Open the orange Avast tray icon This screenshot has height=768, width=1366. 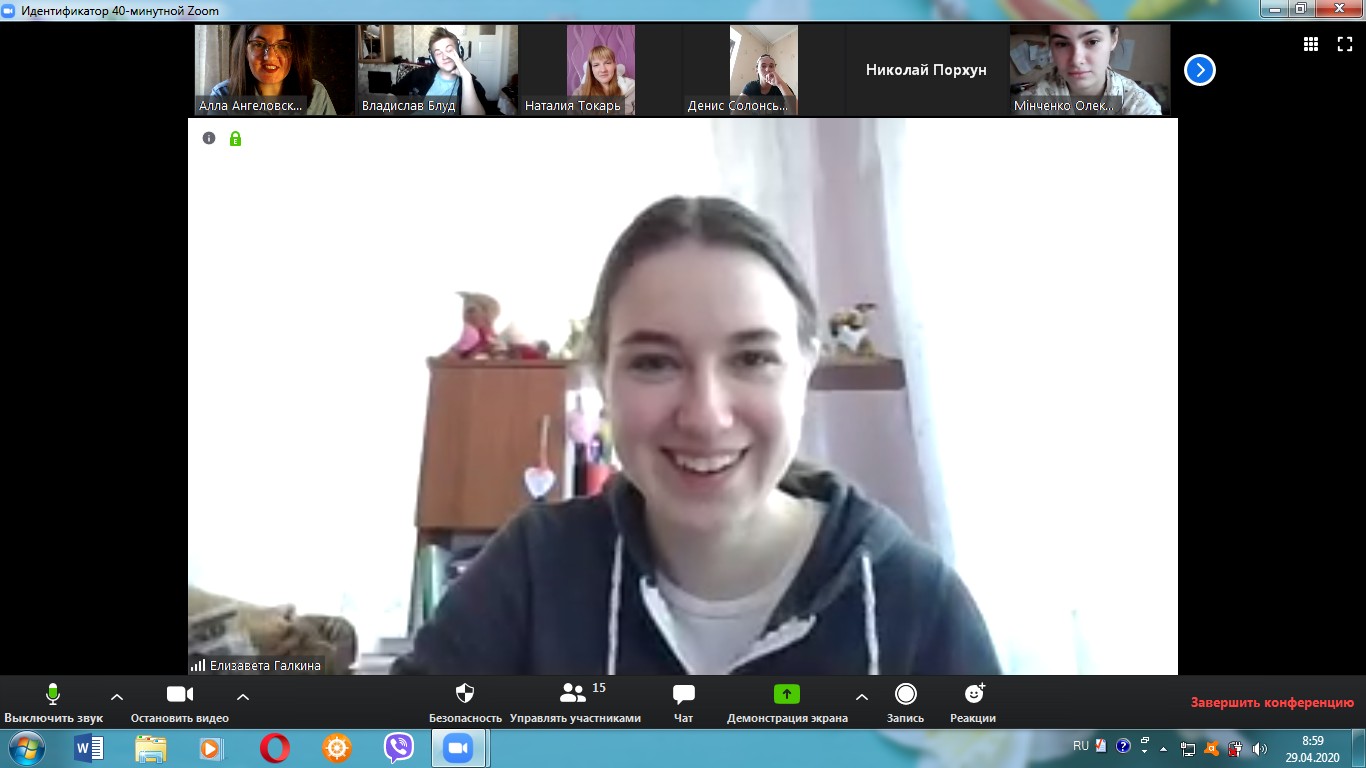click(1212, 748)
